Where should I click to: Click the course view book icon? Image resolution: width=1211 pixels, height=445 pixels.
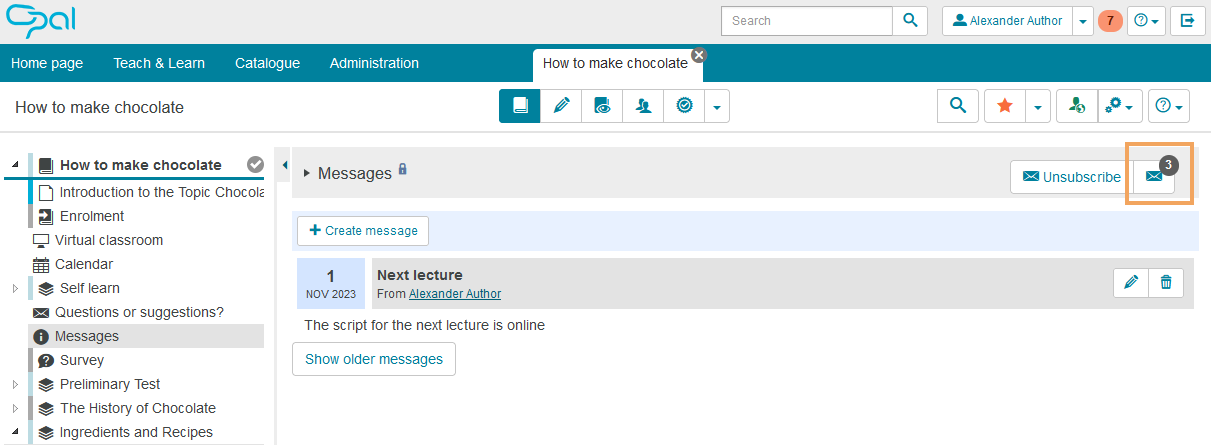coord(520,106)
